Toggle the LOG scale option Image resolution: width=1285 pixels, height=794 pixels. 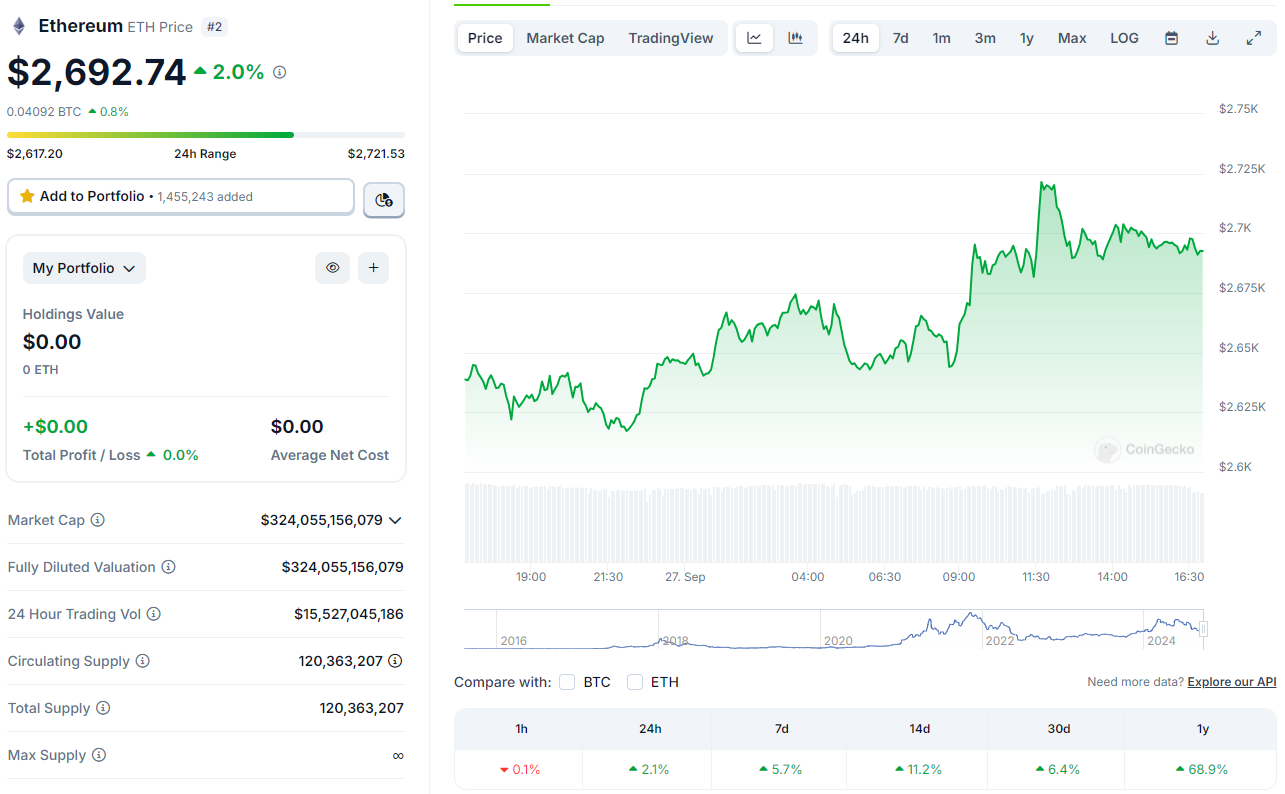1124,38
